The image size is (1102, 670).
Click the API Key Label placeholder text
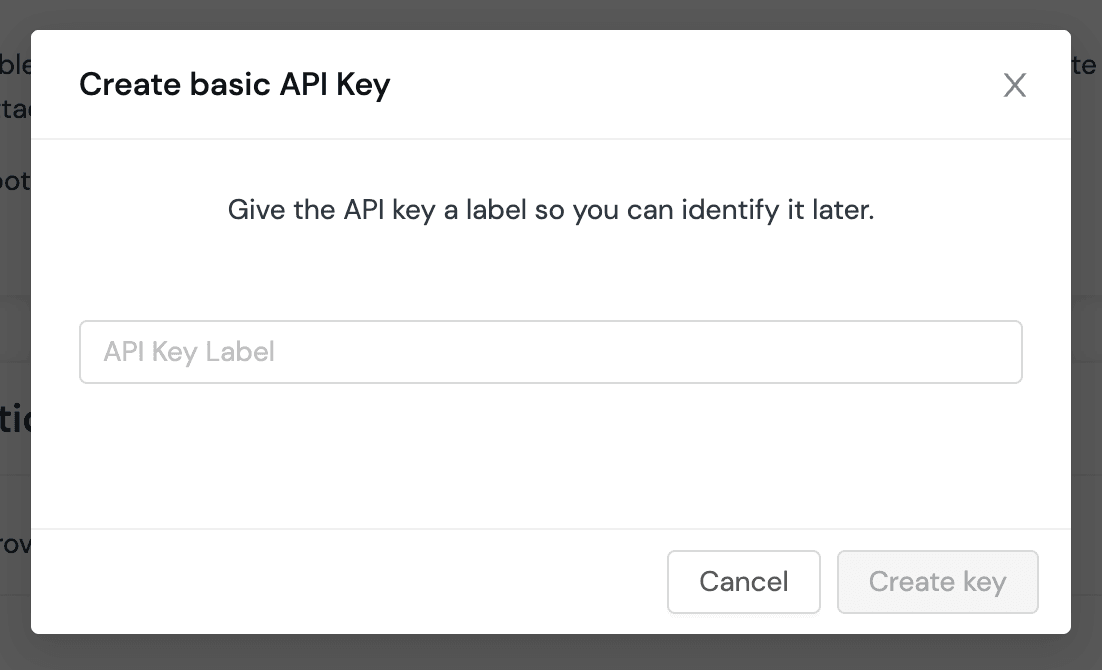(x=188, y=351)
